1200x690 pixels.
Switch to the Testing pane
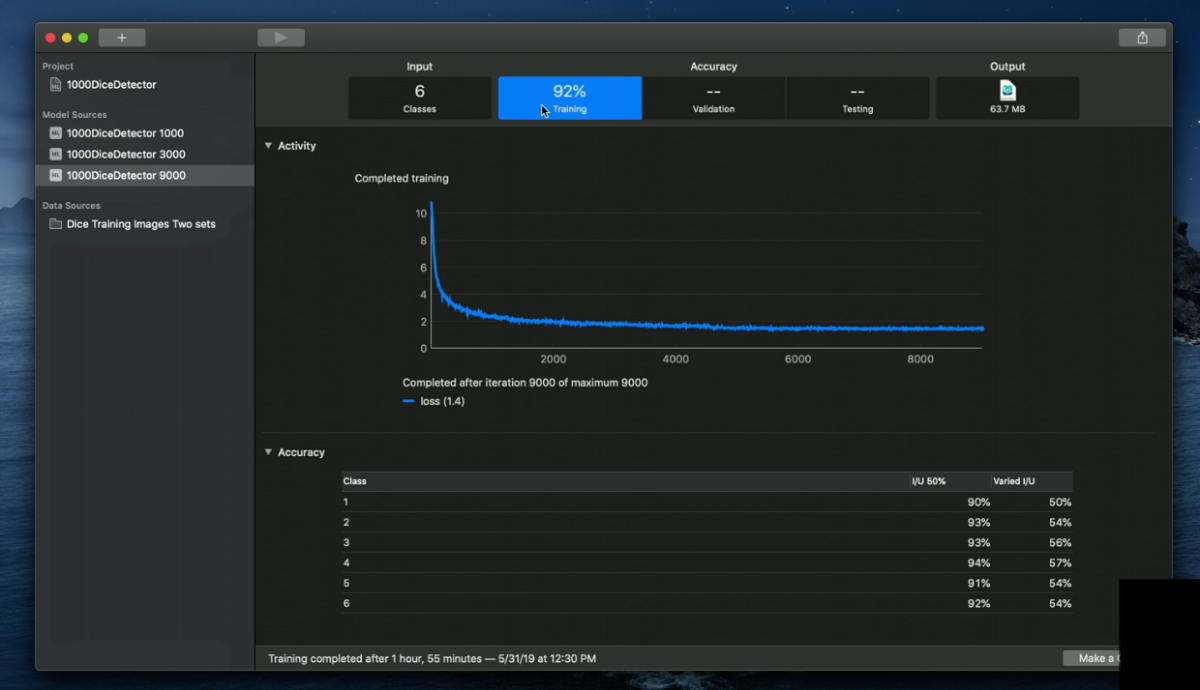click(x=857, y=98)
